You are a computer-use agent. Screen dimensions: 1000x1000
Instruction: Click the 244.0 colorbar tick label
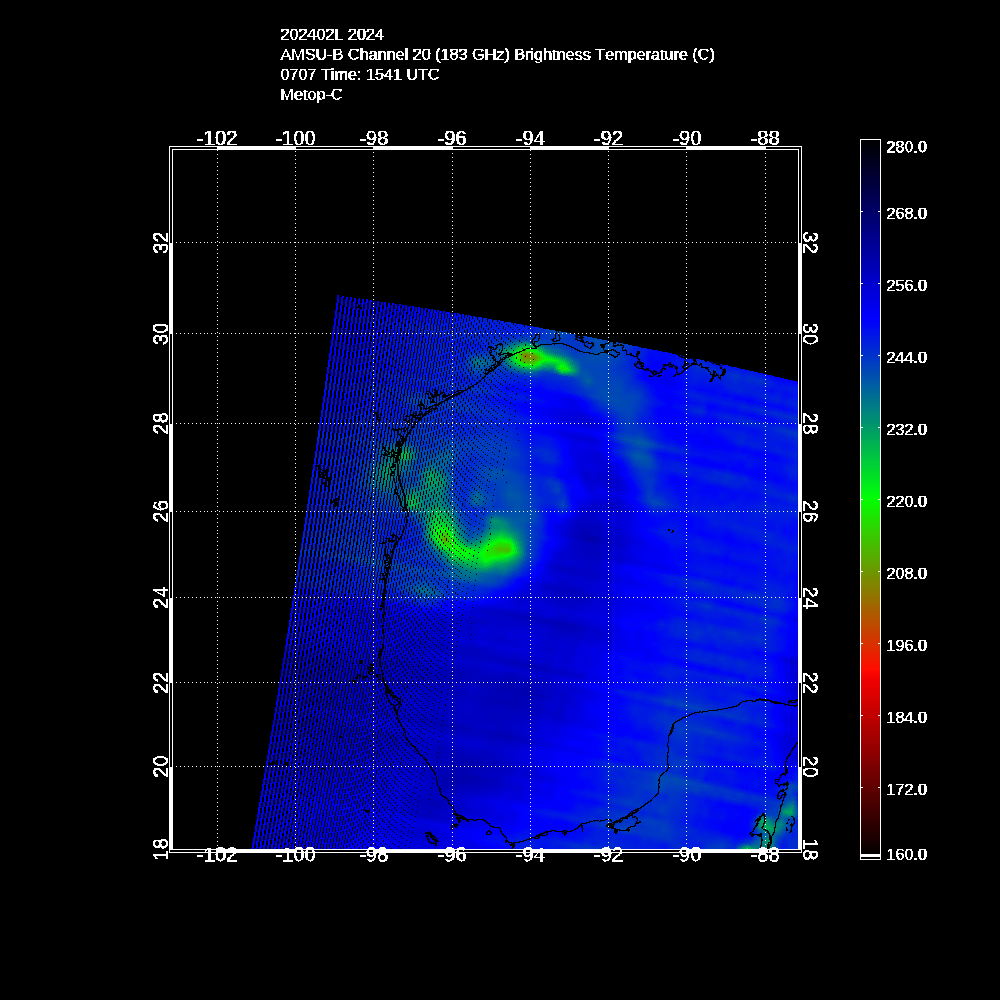click(x=907, y=357)
